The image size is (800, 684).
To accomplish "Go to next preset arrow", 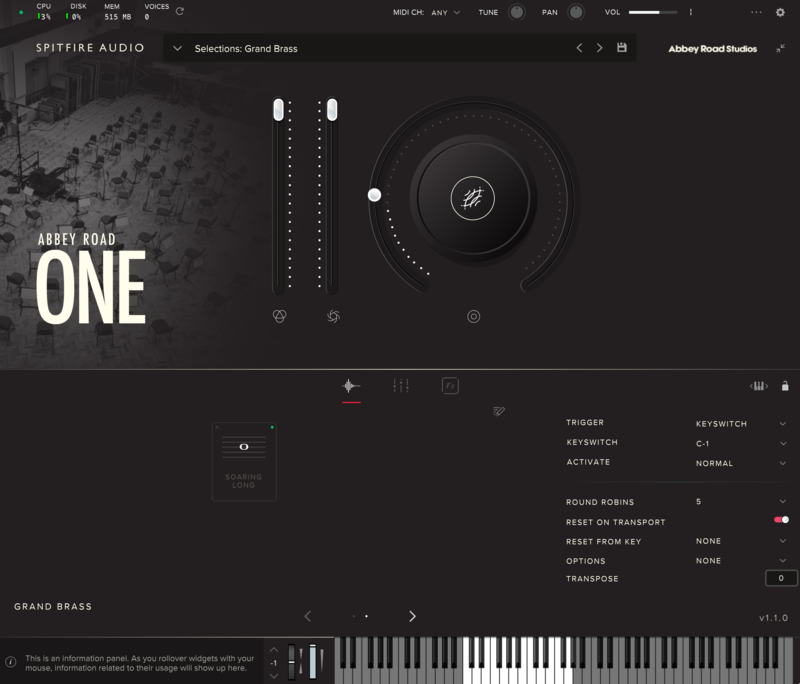I will click(599, 48).
